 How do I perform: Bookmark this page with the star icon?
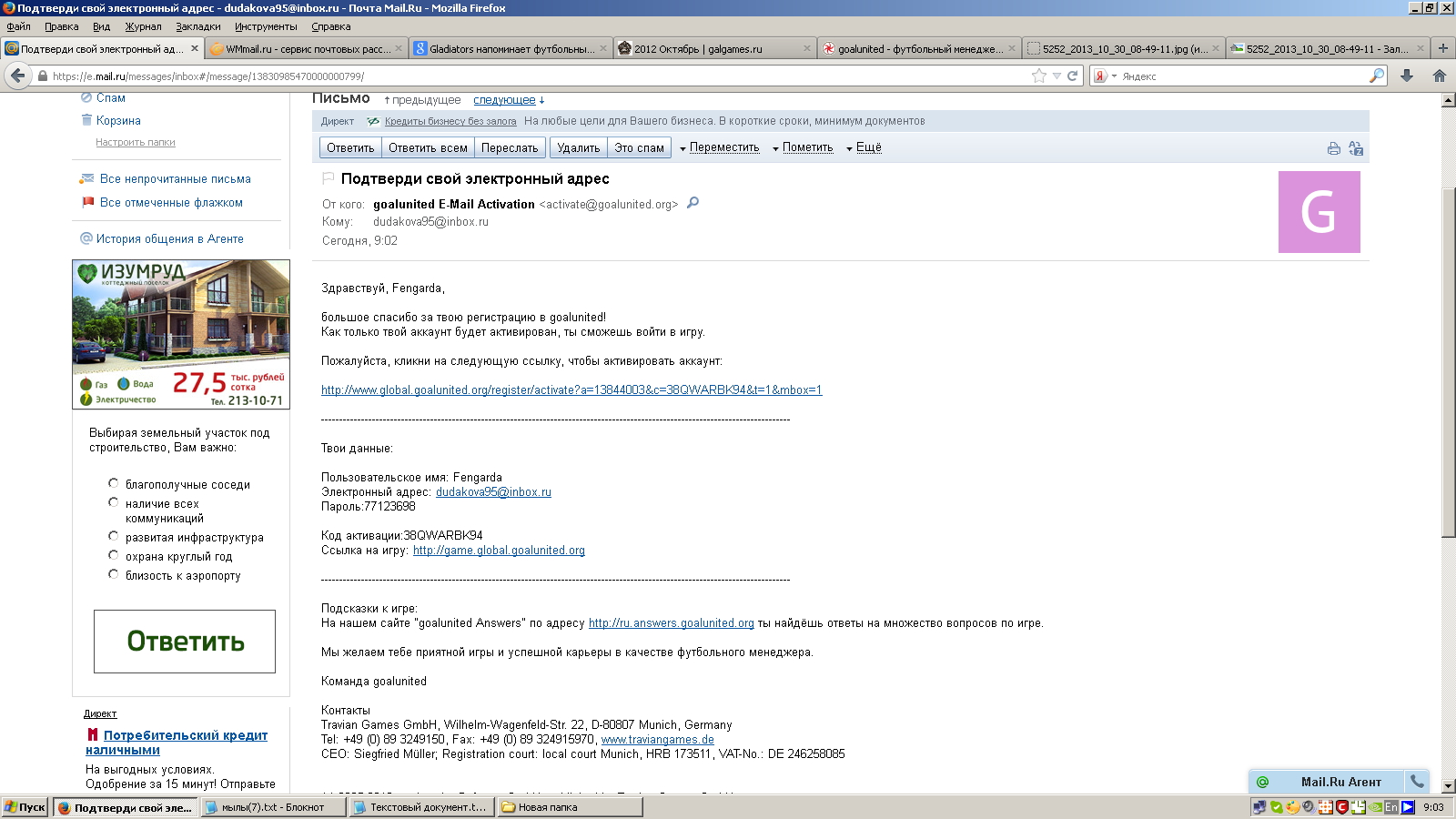pos(1039,76)
